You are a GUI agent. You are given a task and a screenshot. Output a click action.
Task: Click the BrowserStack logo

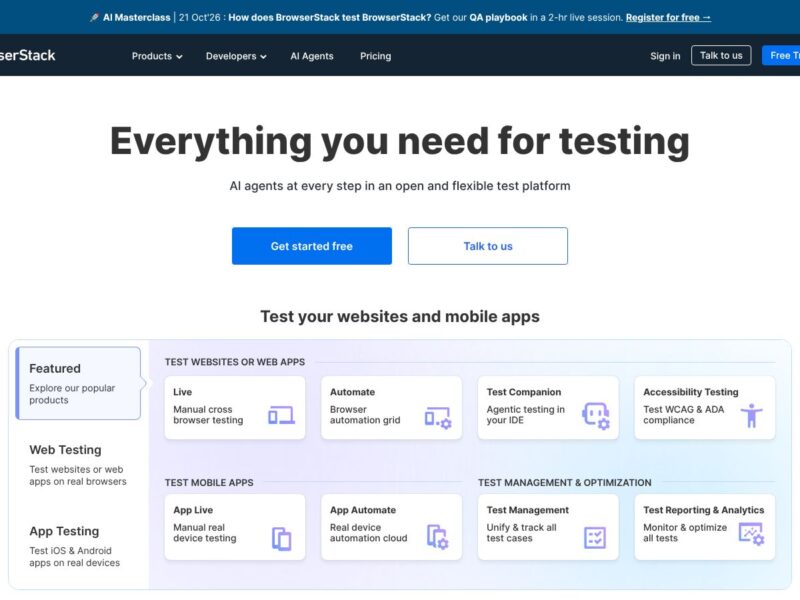(28, 55)
